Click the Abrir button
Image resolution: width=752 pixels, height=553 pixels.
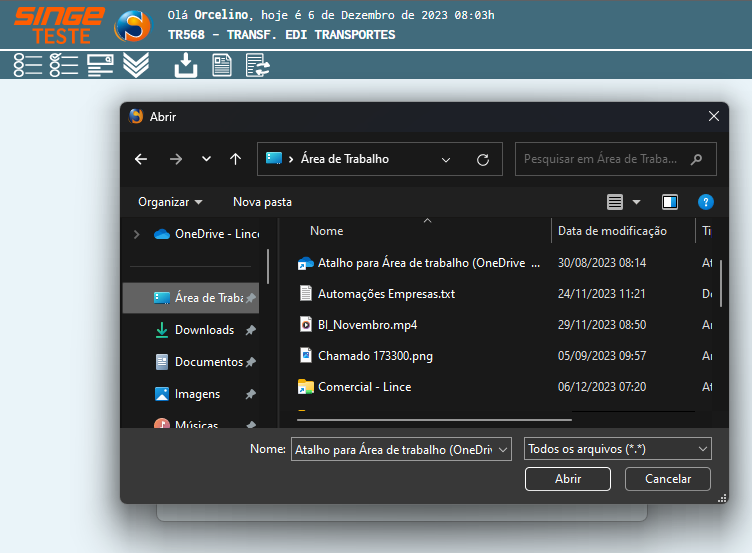click(x=568, y=479)
